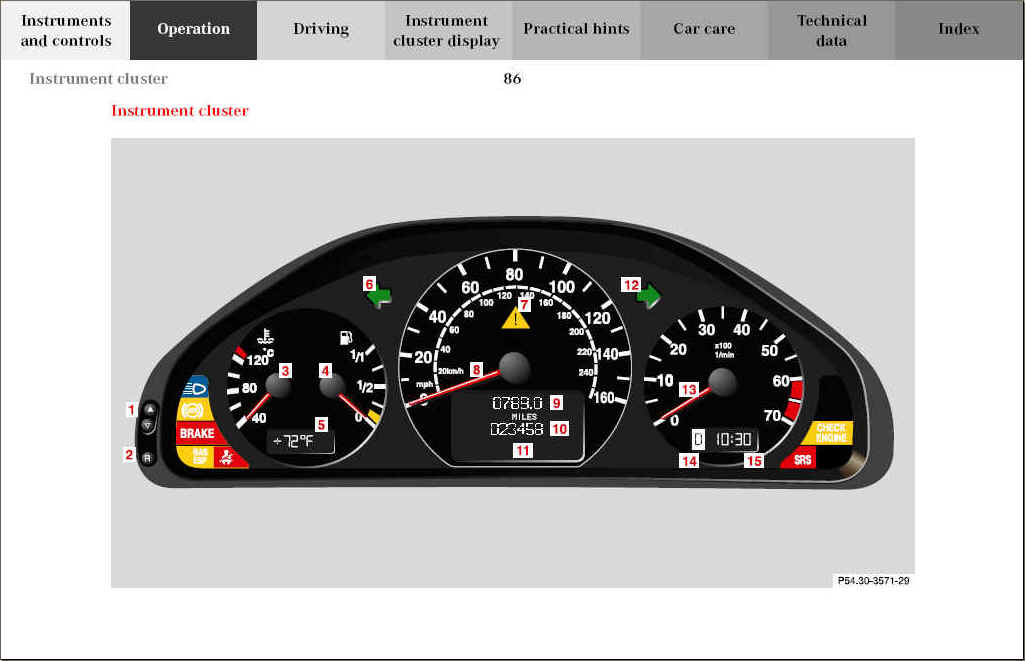
Task: Click the red seat belt warning icon
Action: click(x=229, y=457)
